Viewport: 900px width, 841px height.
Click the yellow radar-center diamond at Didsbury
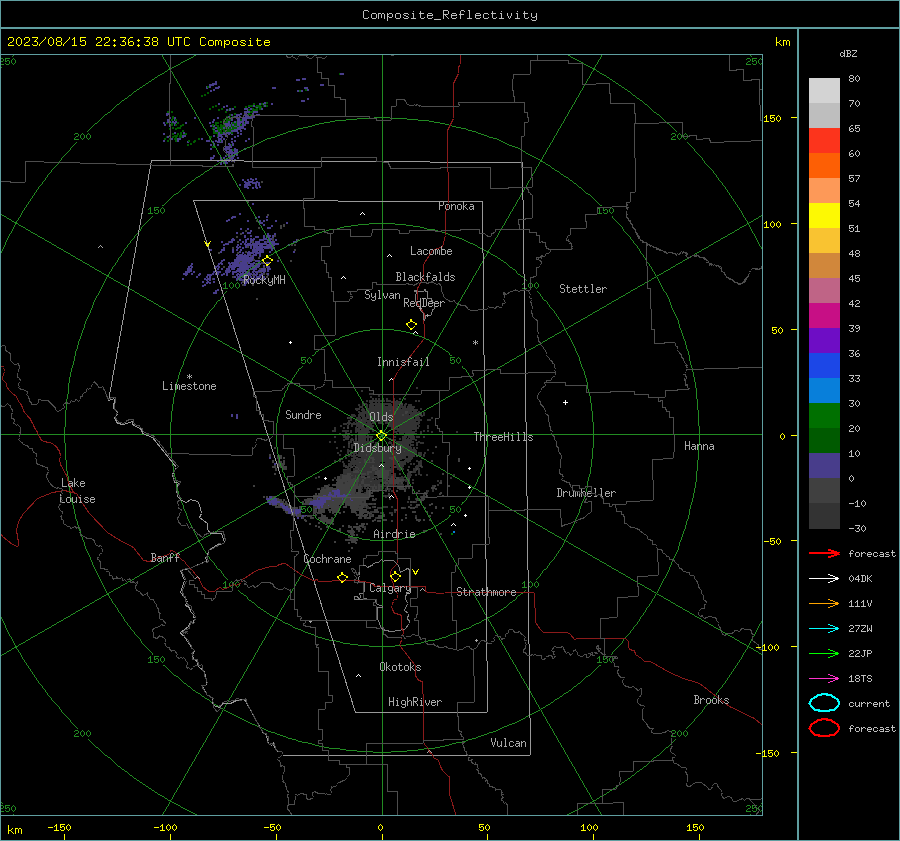382,436
